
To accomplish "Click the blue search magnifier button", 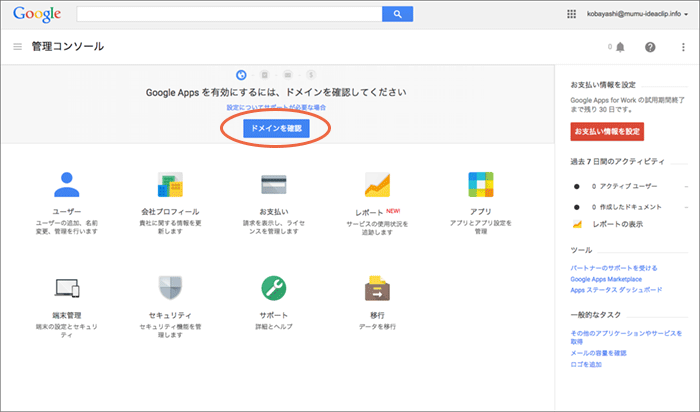I will 397,14.
